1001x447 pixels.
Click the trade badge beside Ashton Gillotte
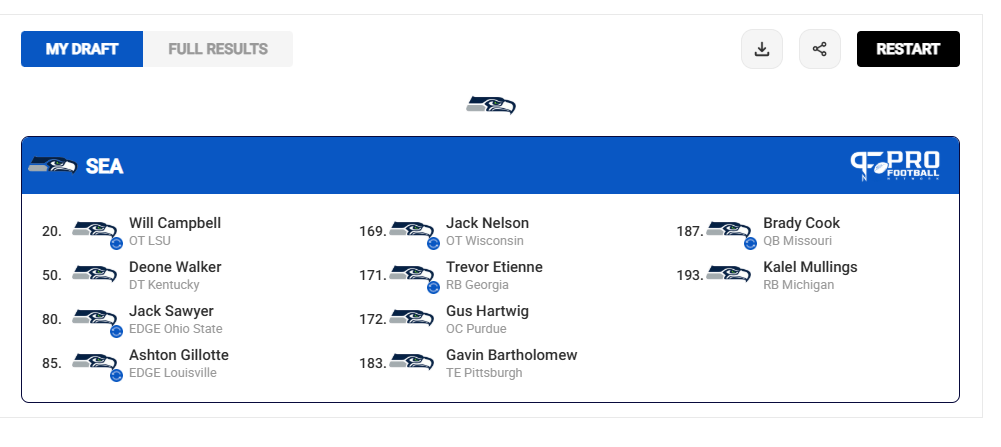(116, 375)
